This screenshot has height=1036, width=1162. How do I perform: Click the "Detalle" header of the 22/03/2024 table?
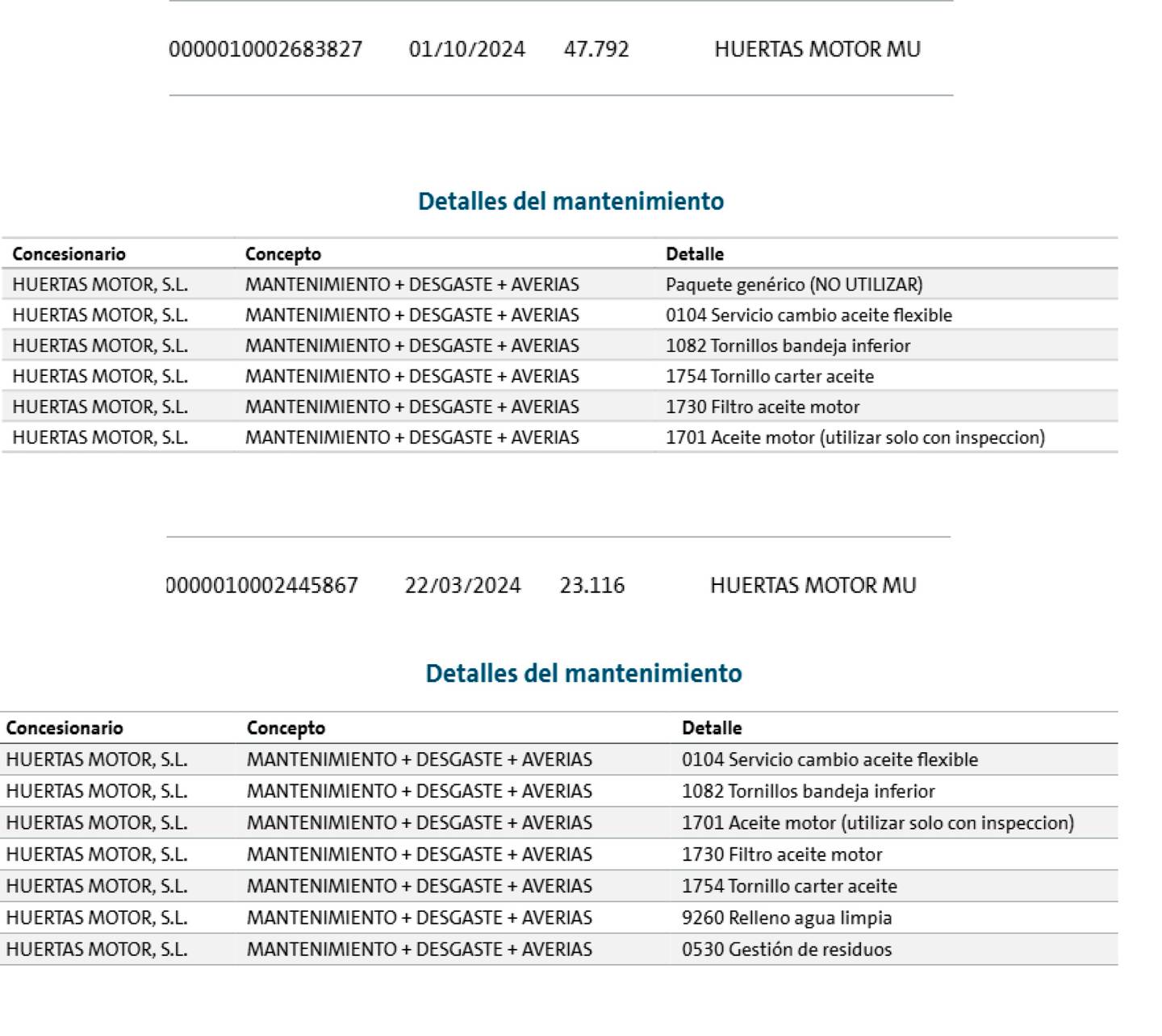point(712,728)
